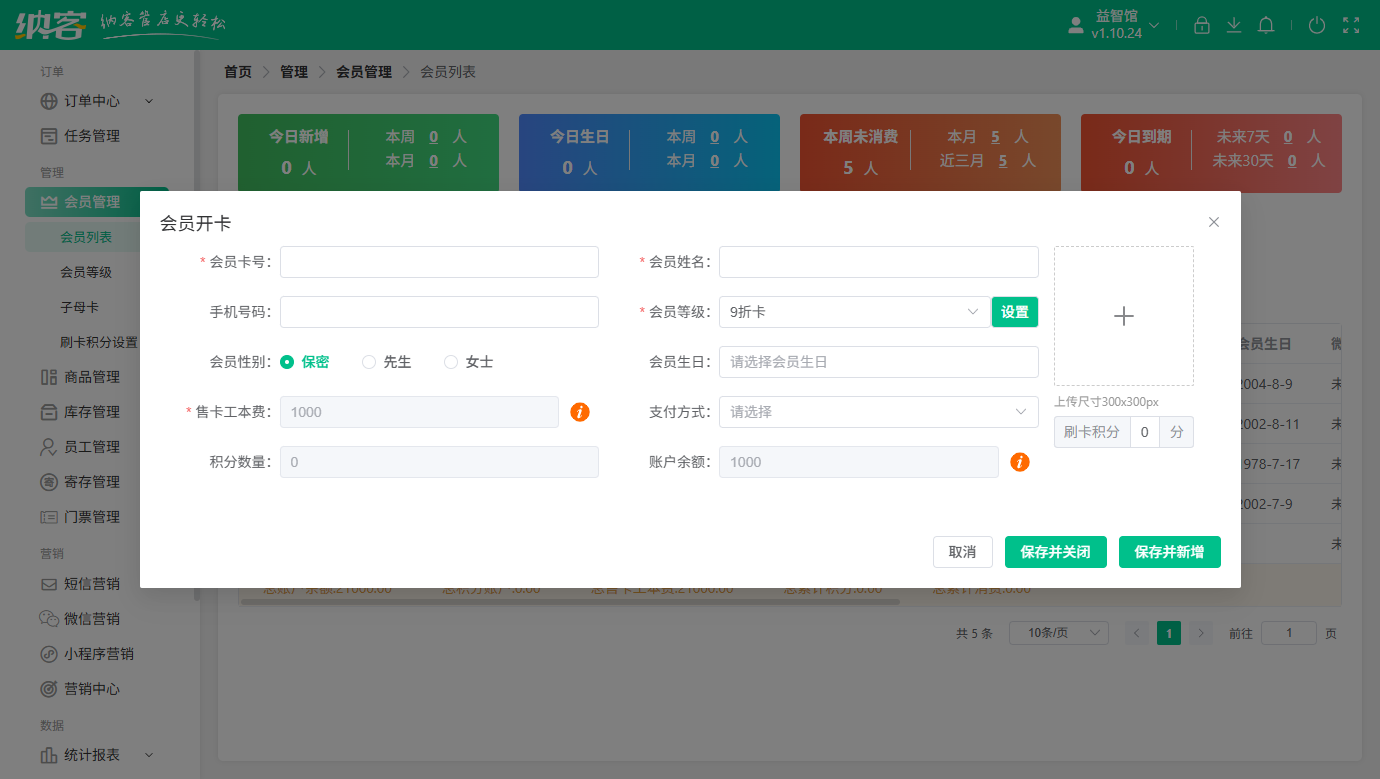
Task: Click the 保存并关闭 button
Action: click(x=1055, y=551)
